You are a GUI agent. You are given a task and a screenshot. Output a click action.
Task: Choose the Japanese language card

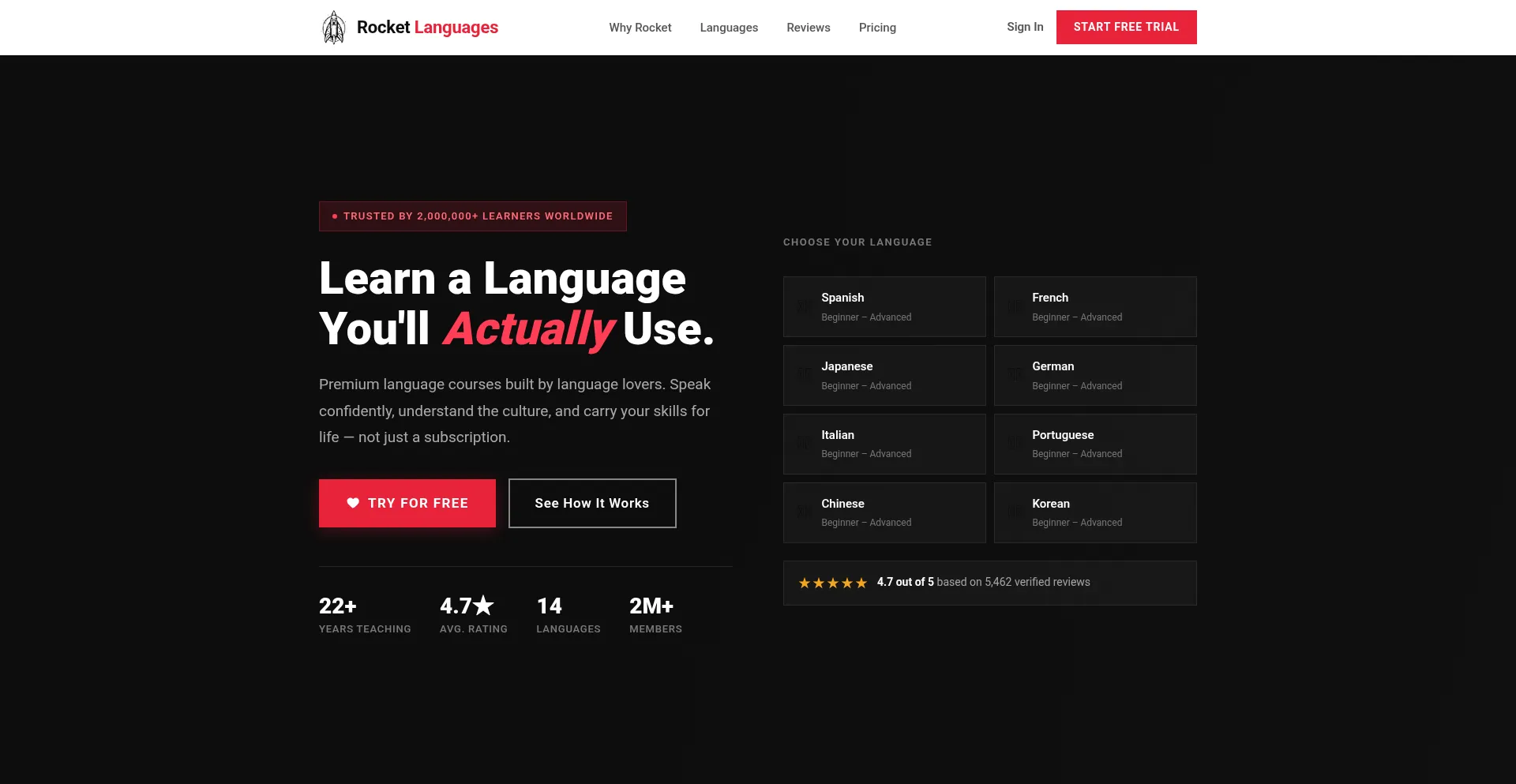884,375
